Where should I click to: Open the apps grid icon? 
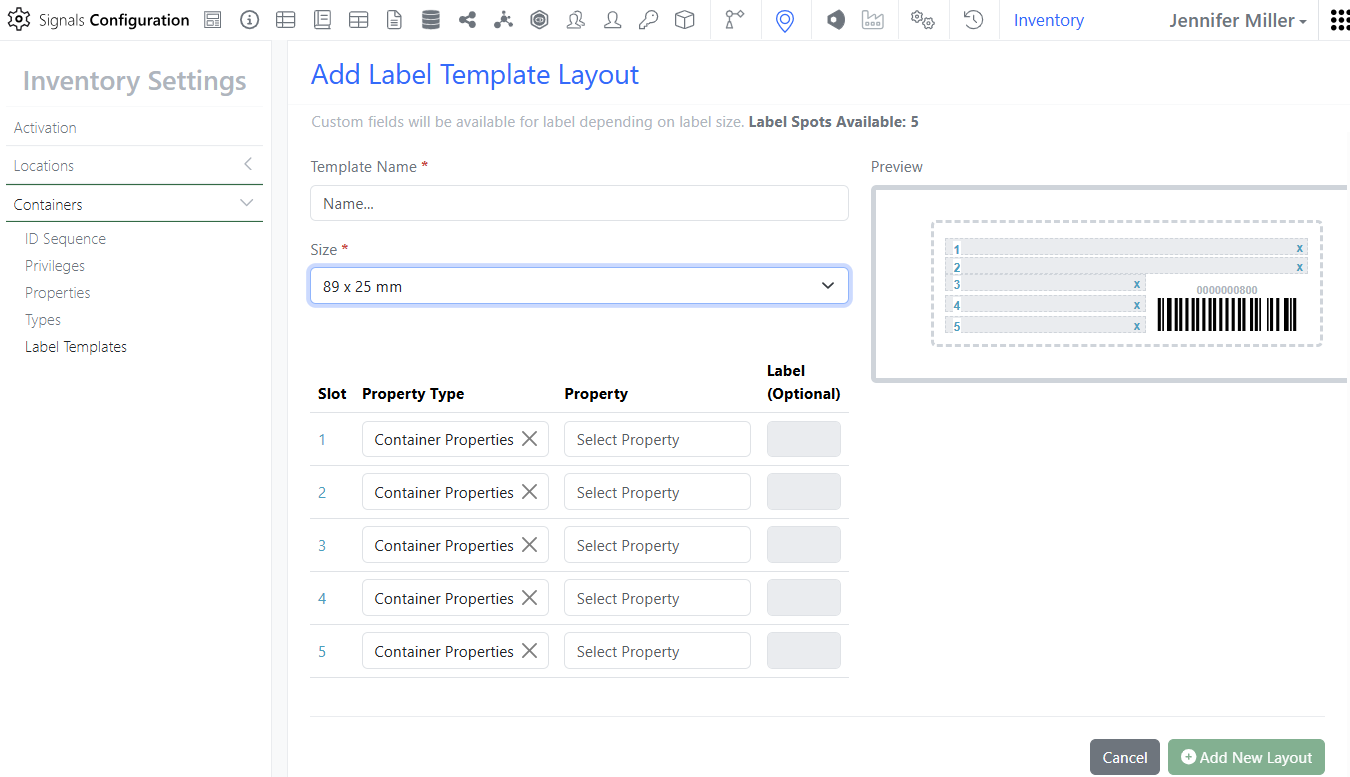tap(1339, 20)
